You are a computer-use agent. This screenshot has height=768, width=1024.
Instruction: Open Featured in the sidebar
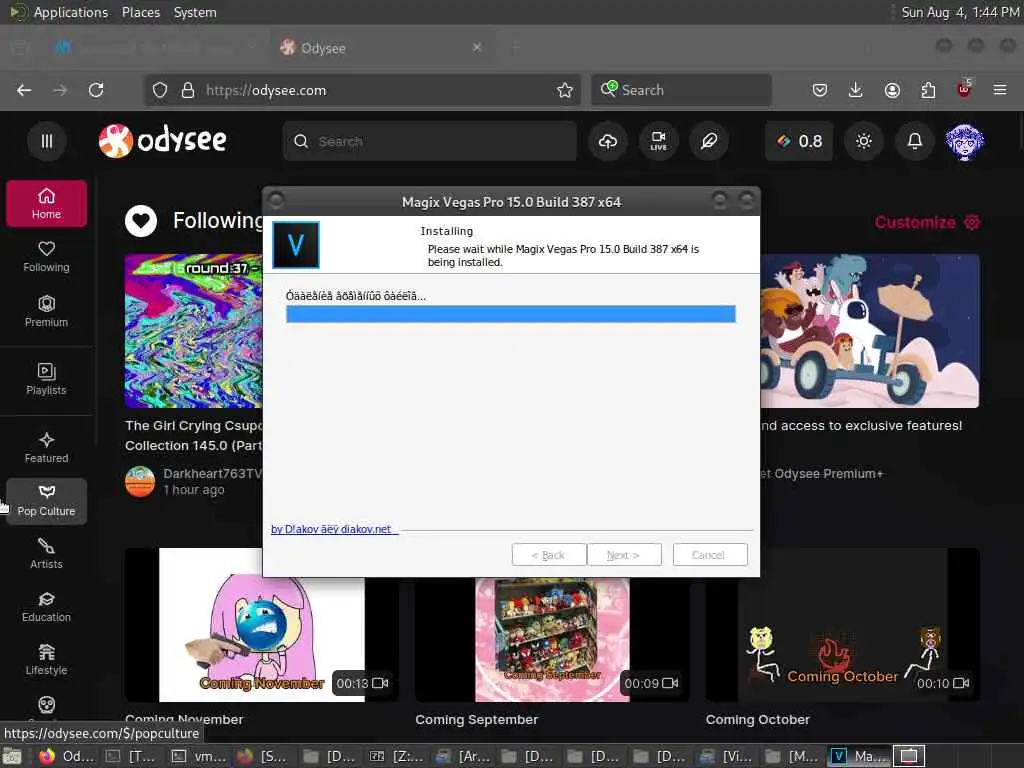46,448
